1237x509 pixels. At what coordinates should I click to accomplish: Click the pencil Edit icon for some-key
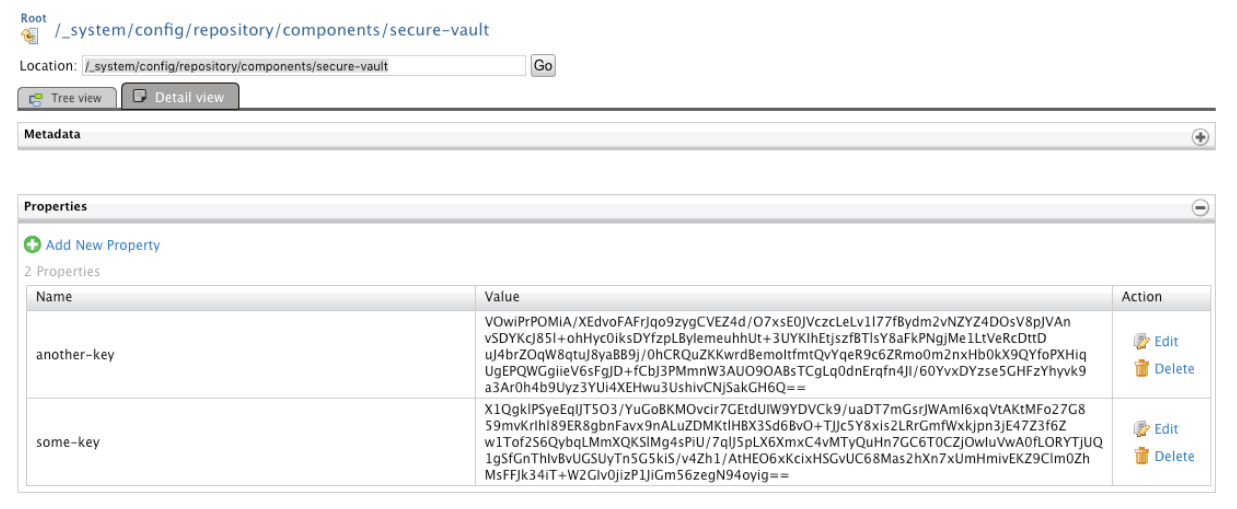[1141, 429]
